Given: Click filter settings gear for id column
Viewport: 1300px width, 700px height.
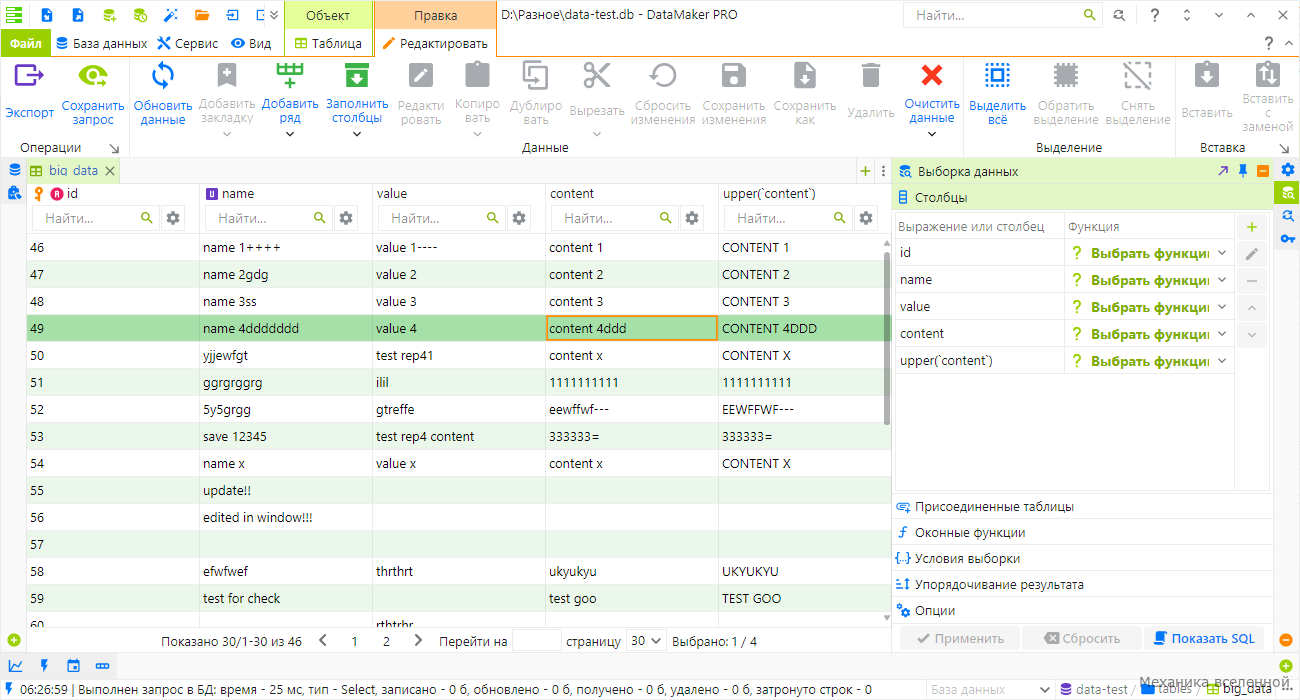Looking at the screenshot, I should (x=173, y=217).
